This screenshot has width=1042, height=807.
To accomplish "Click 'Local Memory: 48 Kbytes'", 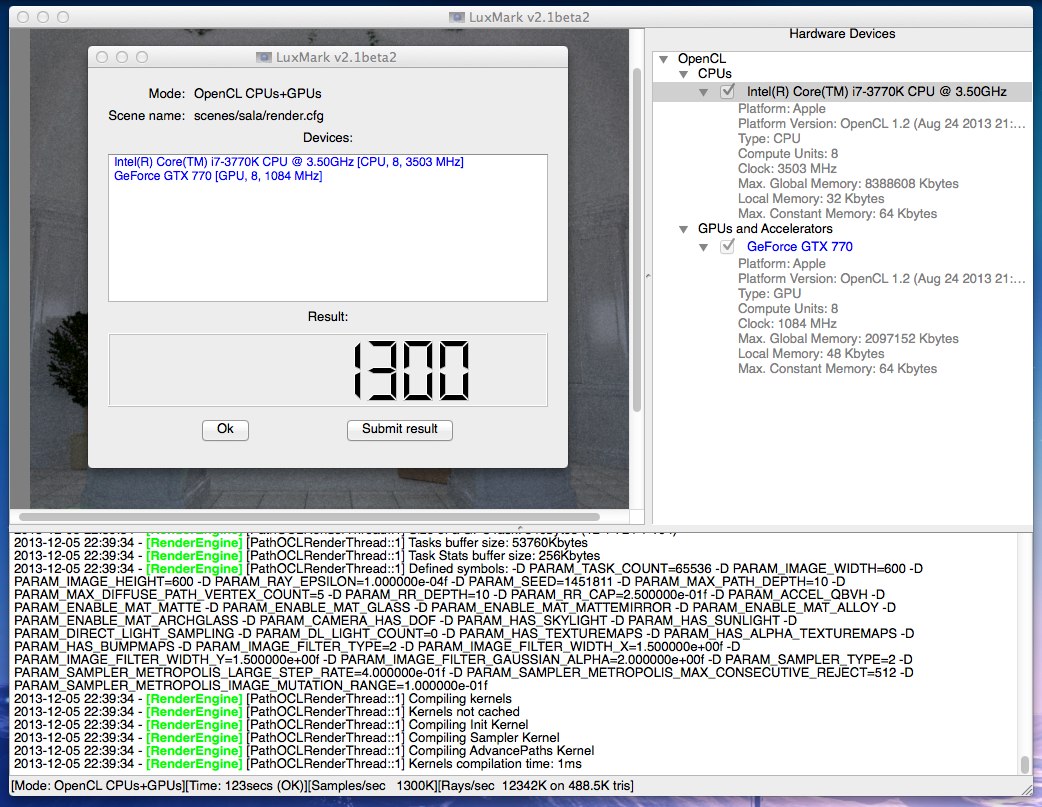I will click(x=811, y=354).
